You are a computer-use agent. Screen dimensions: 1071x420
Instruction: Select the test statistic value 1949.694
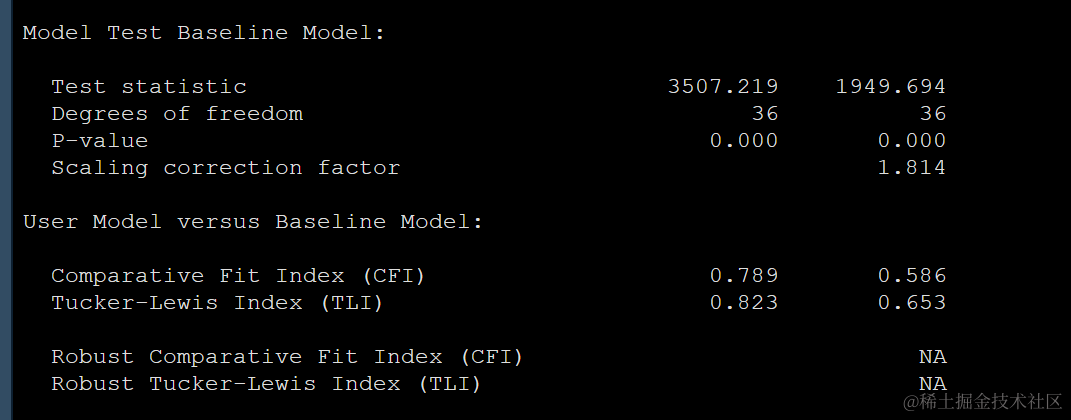coord(891,87)
